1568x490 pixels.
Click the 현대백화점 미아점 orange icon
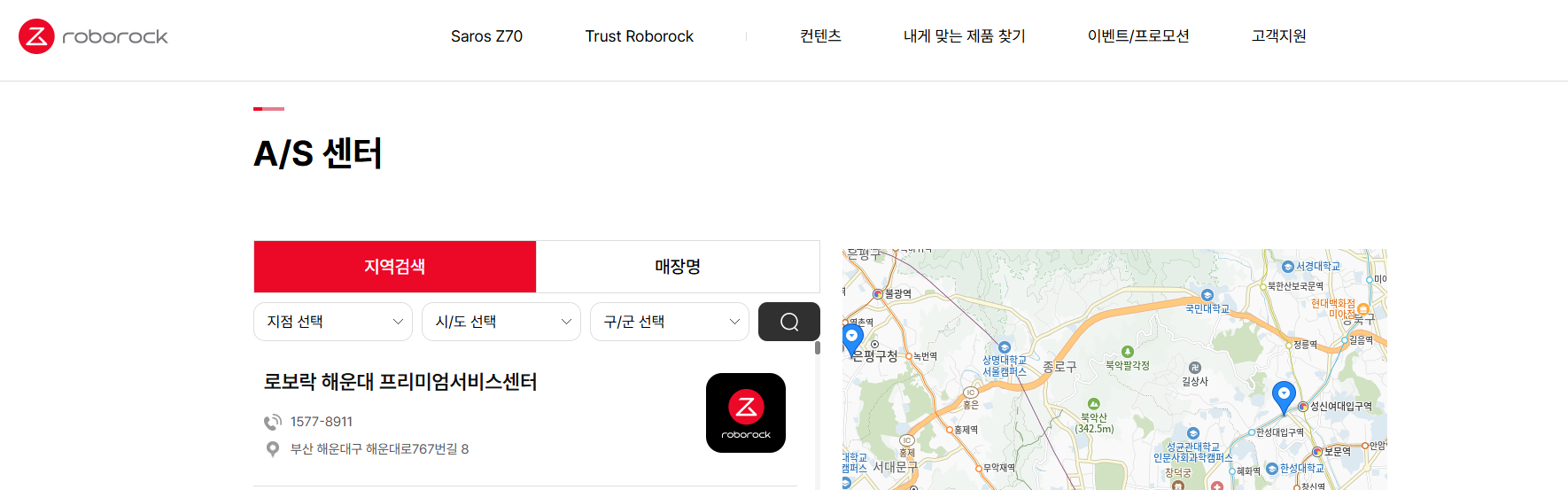point(1363,309)
